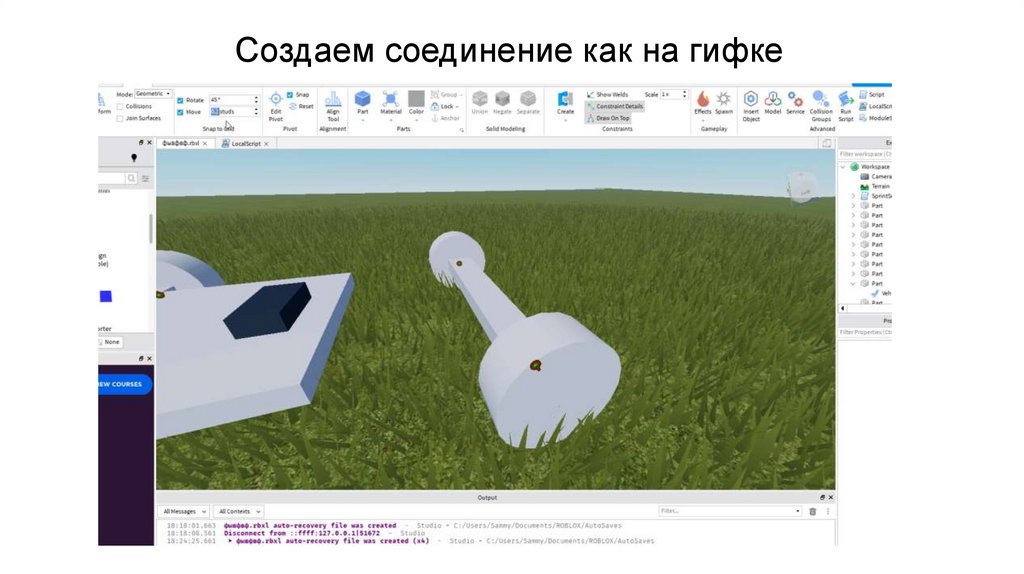Open the All Contexts dropdown
The height and width of the screenshot is (574, 1024).
tap(239, 511)
